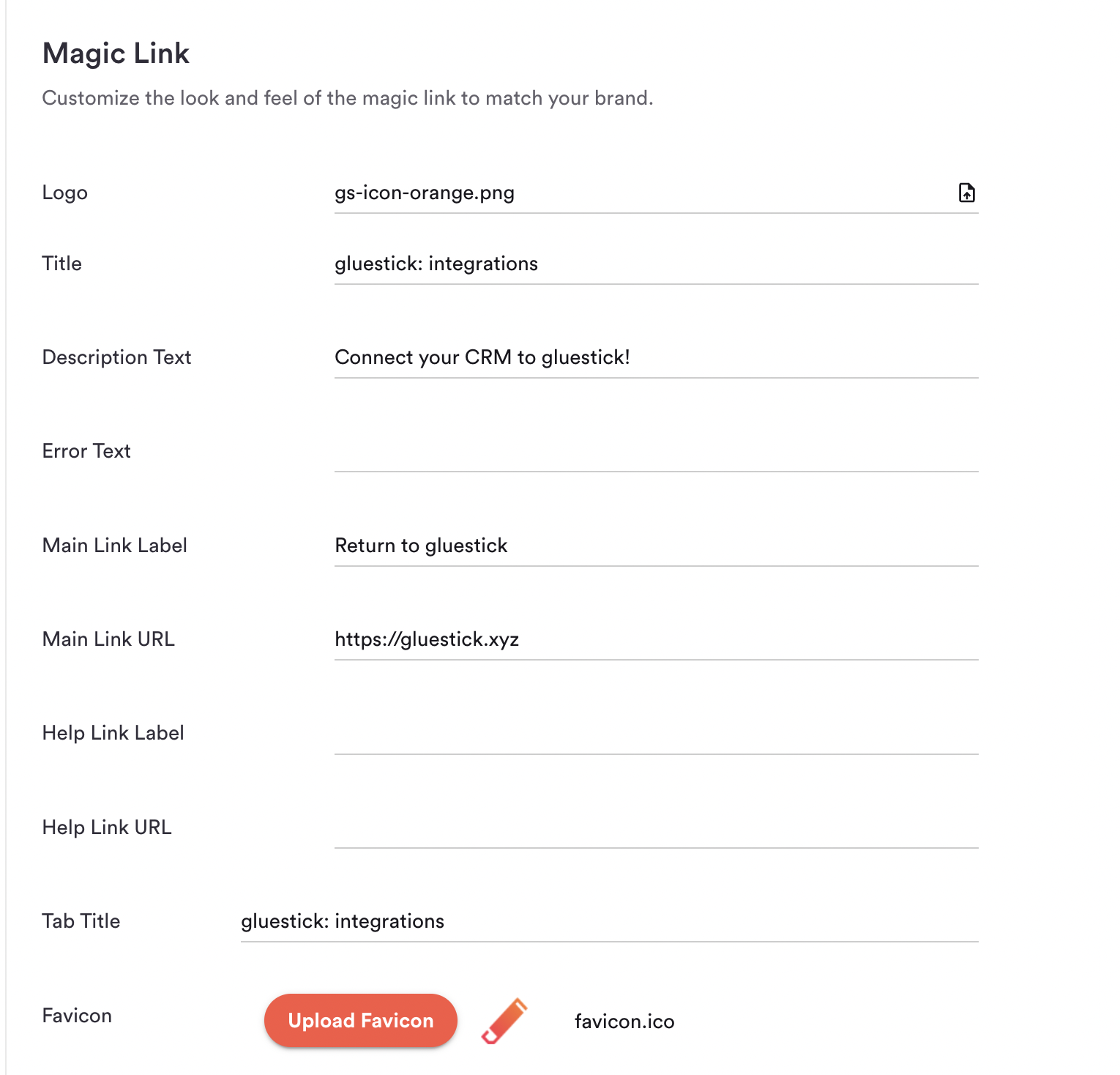
Task: Click into the empty Error Text field
Action: (656, 452)
